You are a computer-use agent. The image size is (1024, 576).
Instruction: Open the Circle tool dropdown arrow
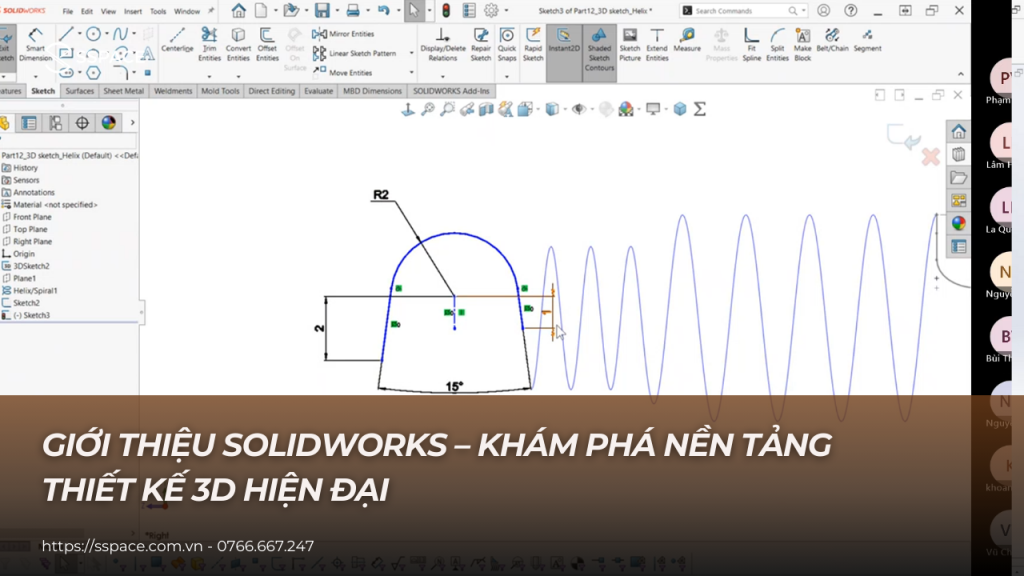pos(106,33)
